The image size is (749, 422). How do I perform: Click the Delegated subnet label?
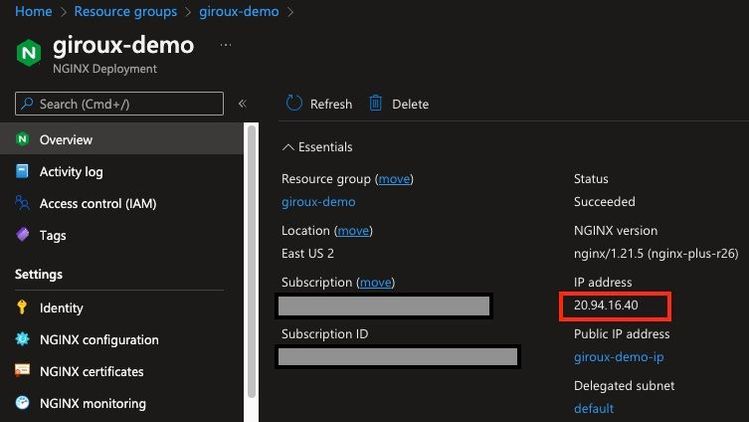[x=624, y=385]
